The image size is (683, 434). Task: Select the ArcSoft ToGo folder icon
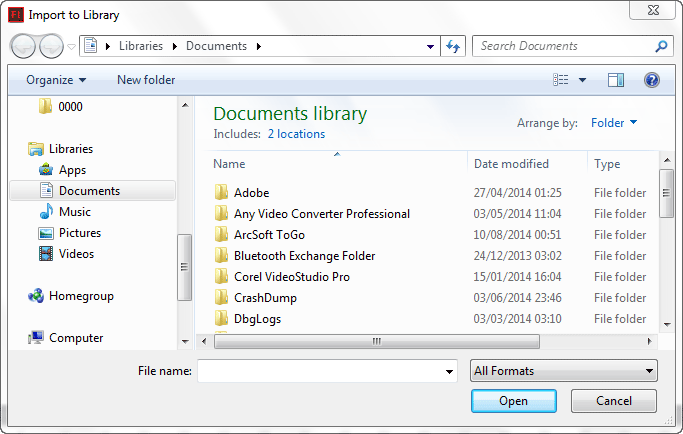tap(221, 234)
